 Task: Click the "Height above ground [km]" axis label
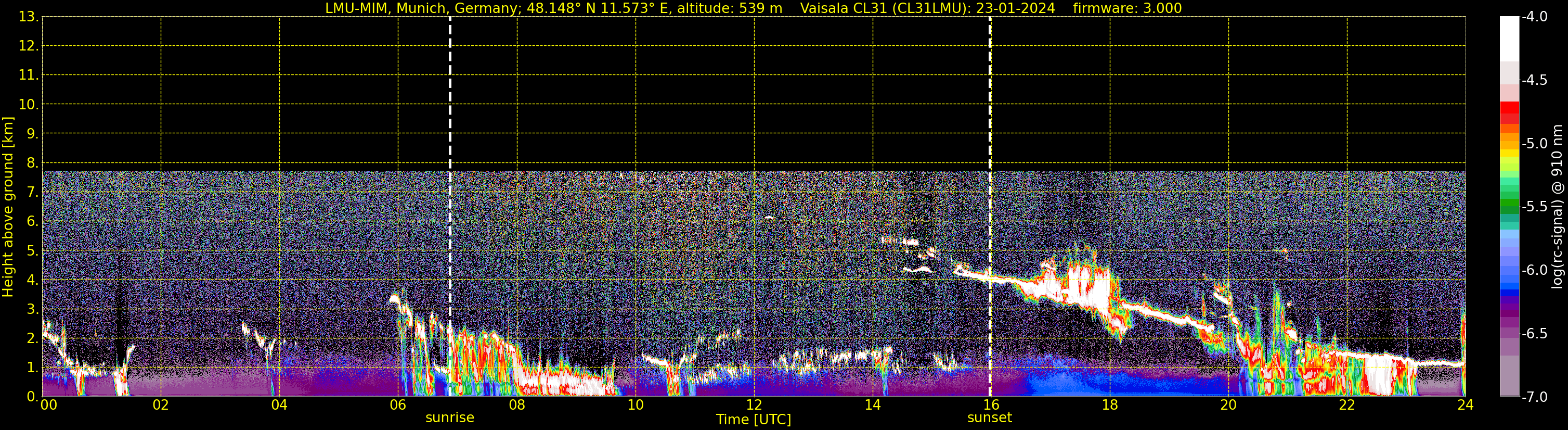click(x=8, y=207)
